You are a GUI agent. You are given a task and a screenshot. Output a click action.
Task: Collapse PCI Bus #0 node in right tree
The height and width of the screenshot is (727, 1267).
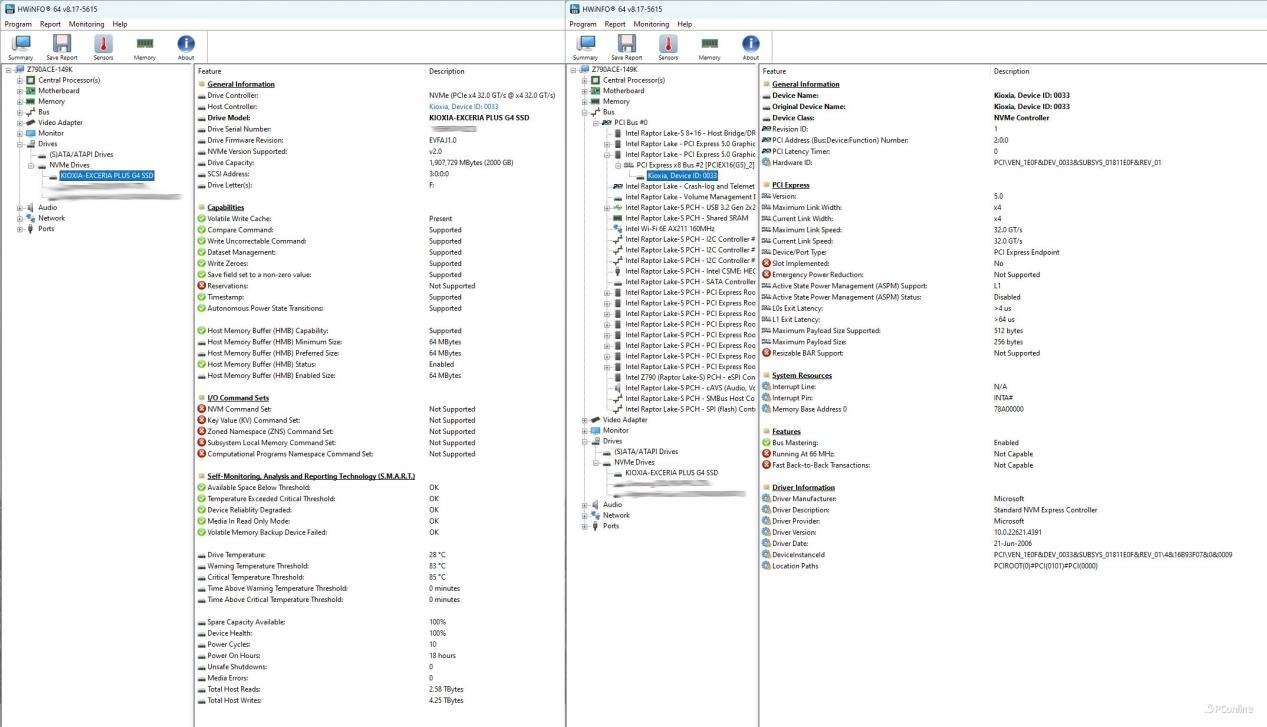(595, 122)
